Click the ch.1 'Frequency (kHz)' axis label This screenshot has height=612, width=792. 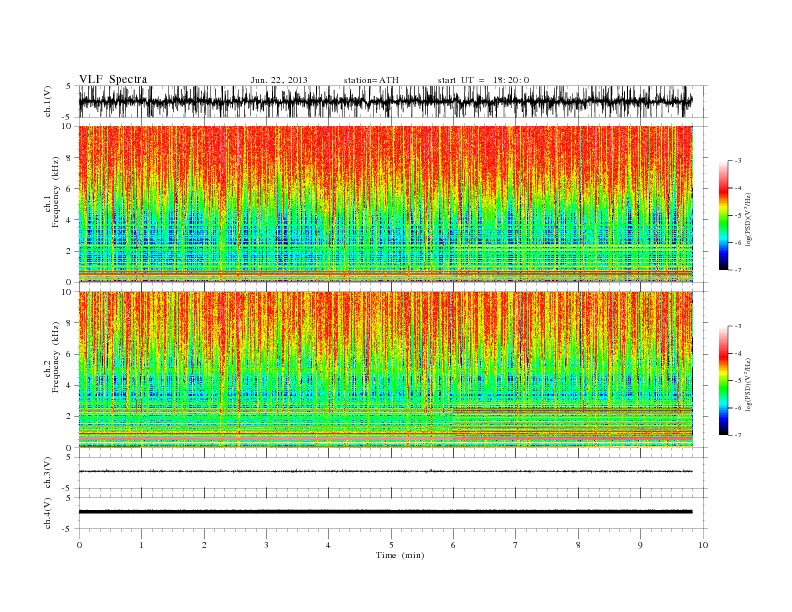coord(56,192)
